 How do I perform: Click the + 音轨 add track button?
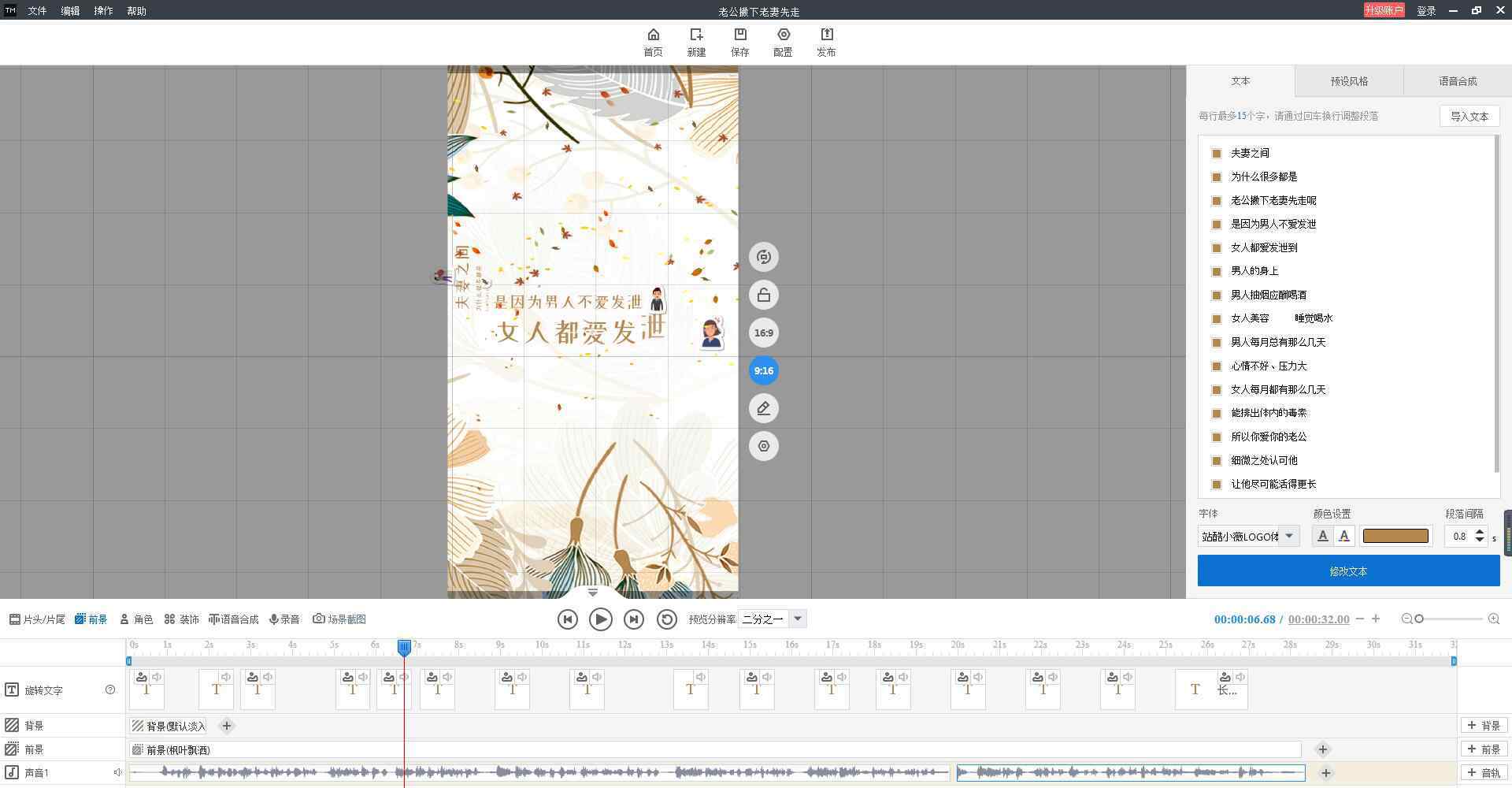click(x=1484, y=773)
